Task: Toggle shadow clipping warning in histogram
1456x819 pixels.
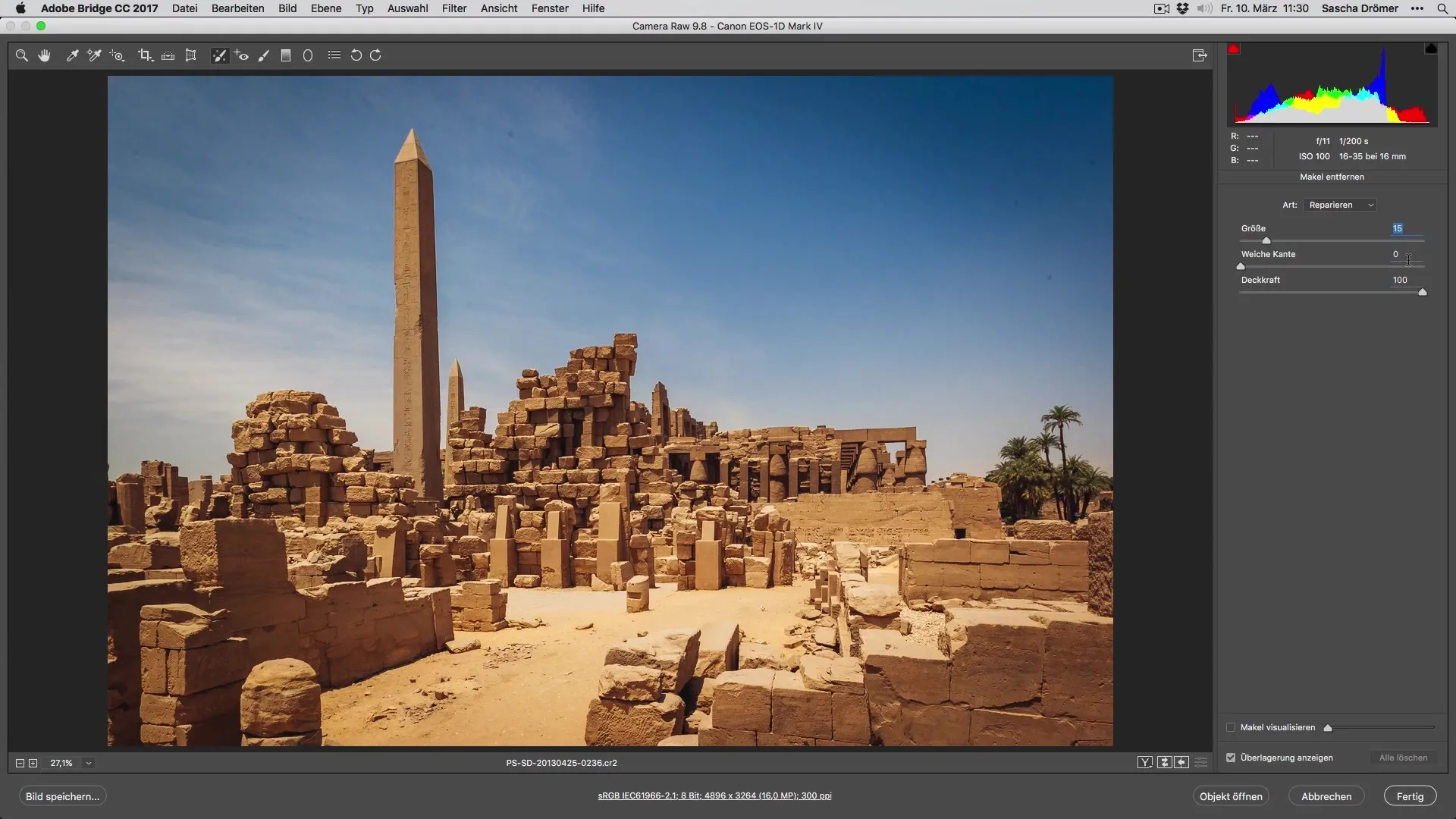Action: [1234, 49]
